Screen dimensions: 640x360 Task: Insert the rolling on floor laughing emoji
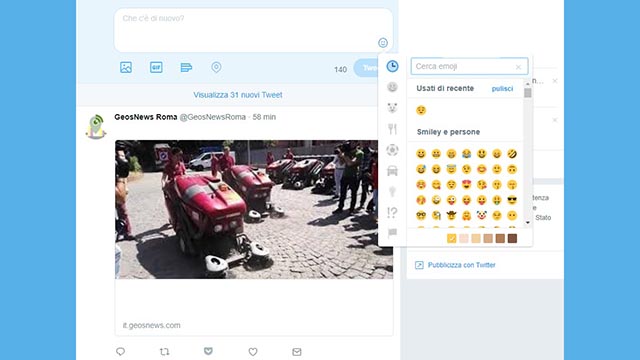point(512,153)
